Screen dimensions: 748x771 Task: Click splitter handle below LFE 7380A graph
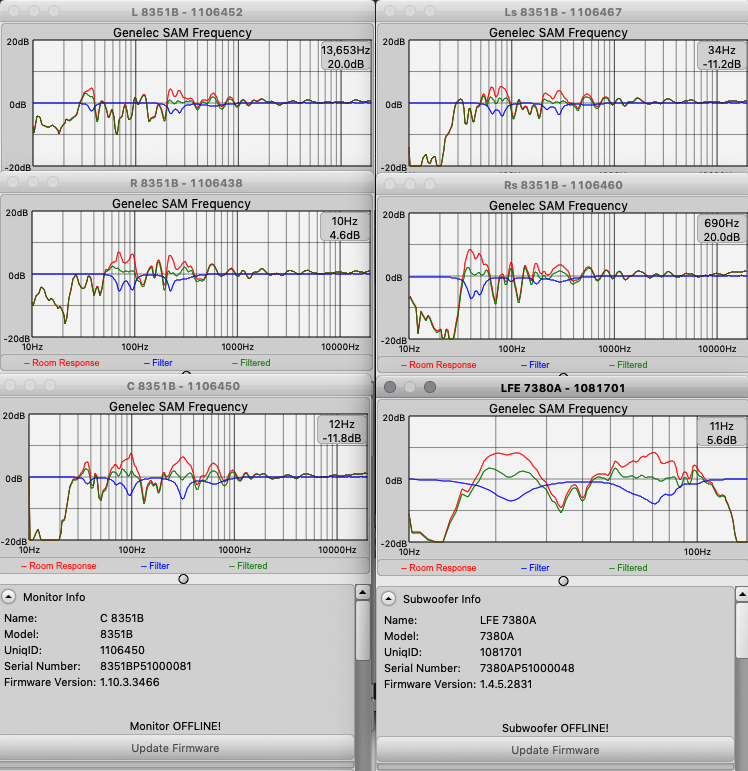(x=564, y=581)
